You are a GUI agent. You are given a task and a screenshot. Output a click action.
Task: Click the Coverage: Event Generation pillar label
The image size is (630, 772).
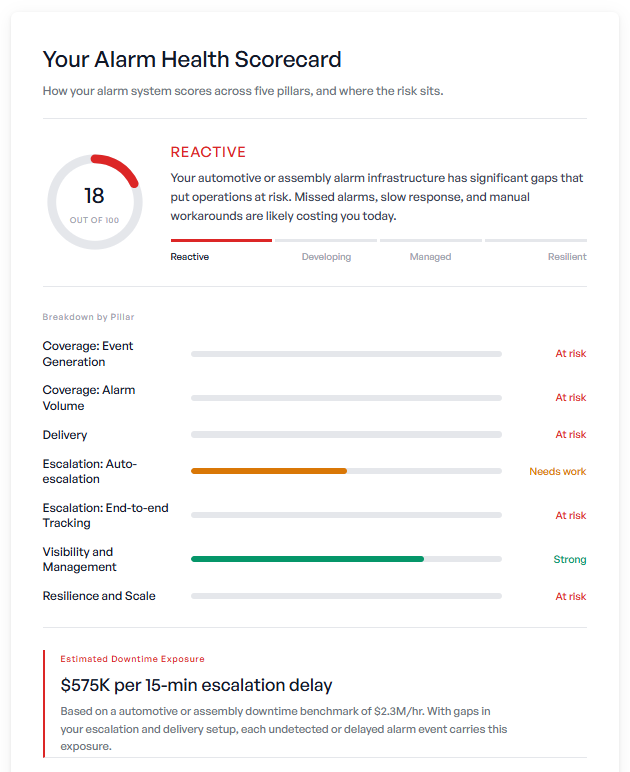pyautogui.click(x=88, y=354)
